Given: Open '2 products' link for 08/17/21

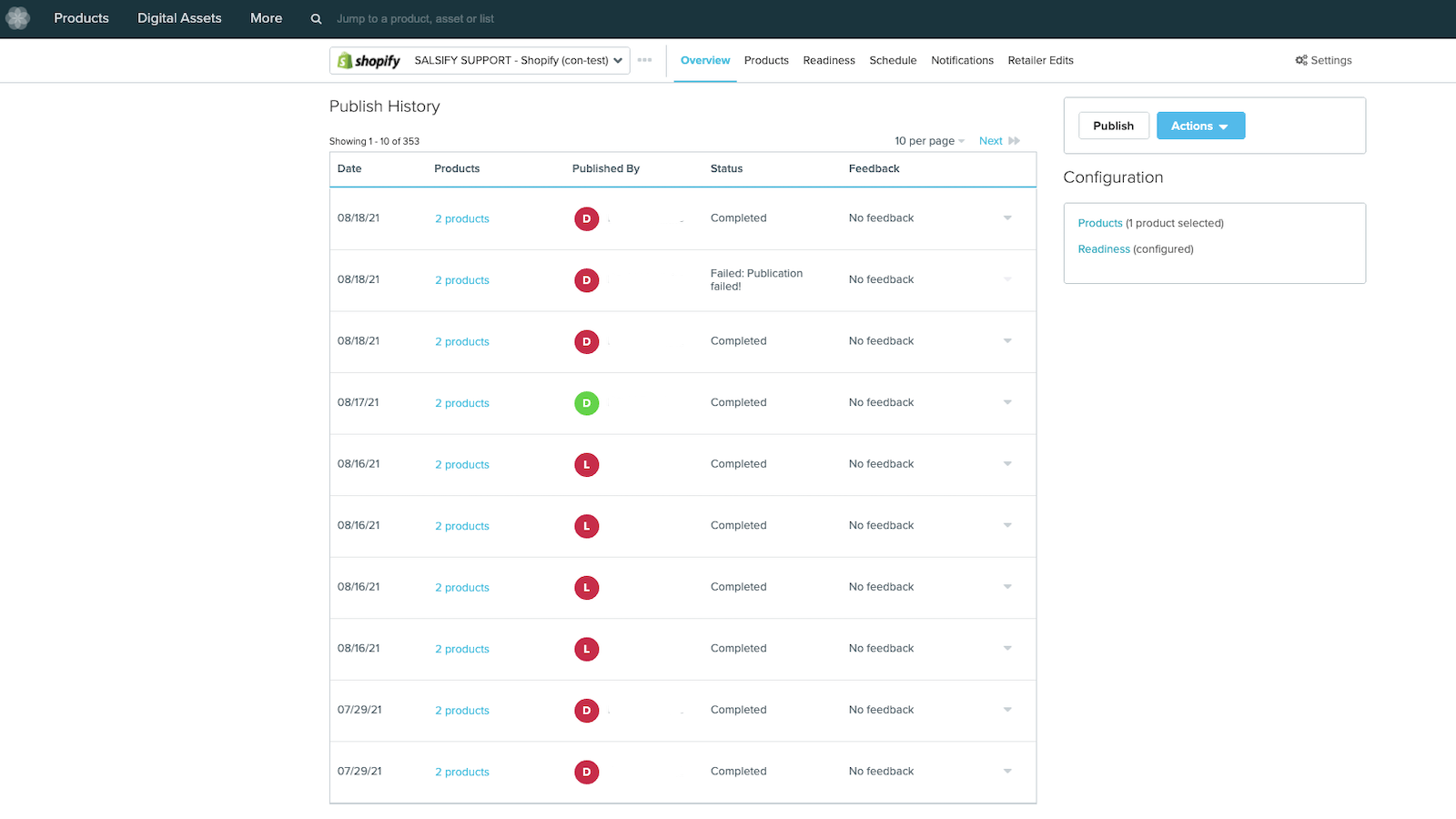Looking at the screenshot, I should [462, 403].
